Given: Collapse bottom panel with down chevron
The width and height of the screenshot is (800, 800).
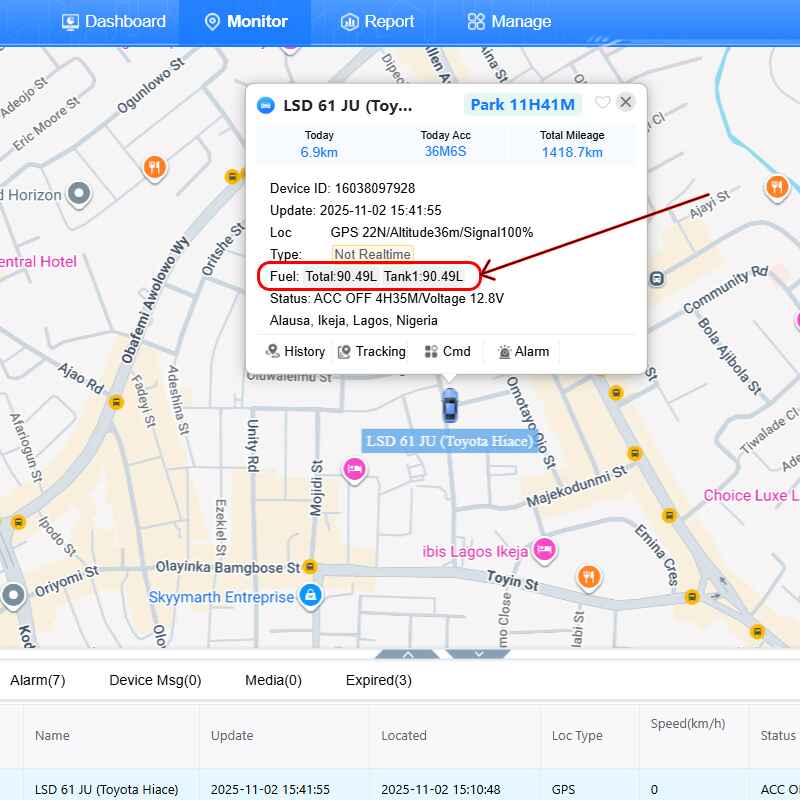Looking at the screenshot, I should 478,654.
